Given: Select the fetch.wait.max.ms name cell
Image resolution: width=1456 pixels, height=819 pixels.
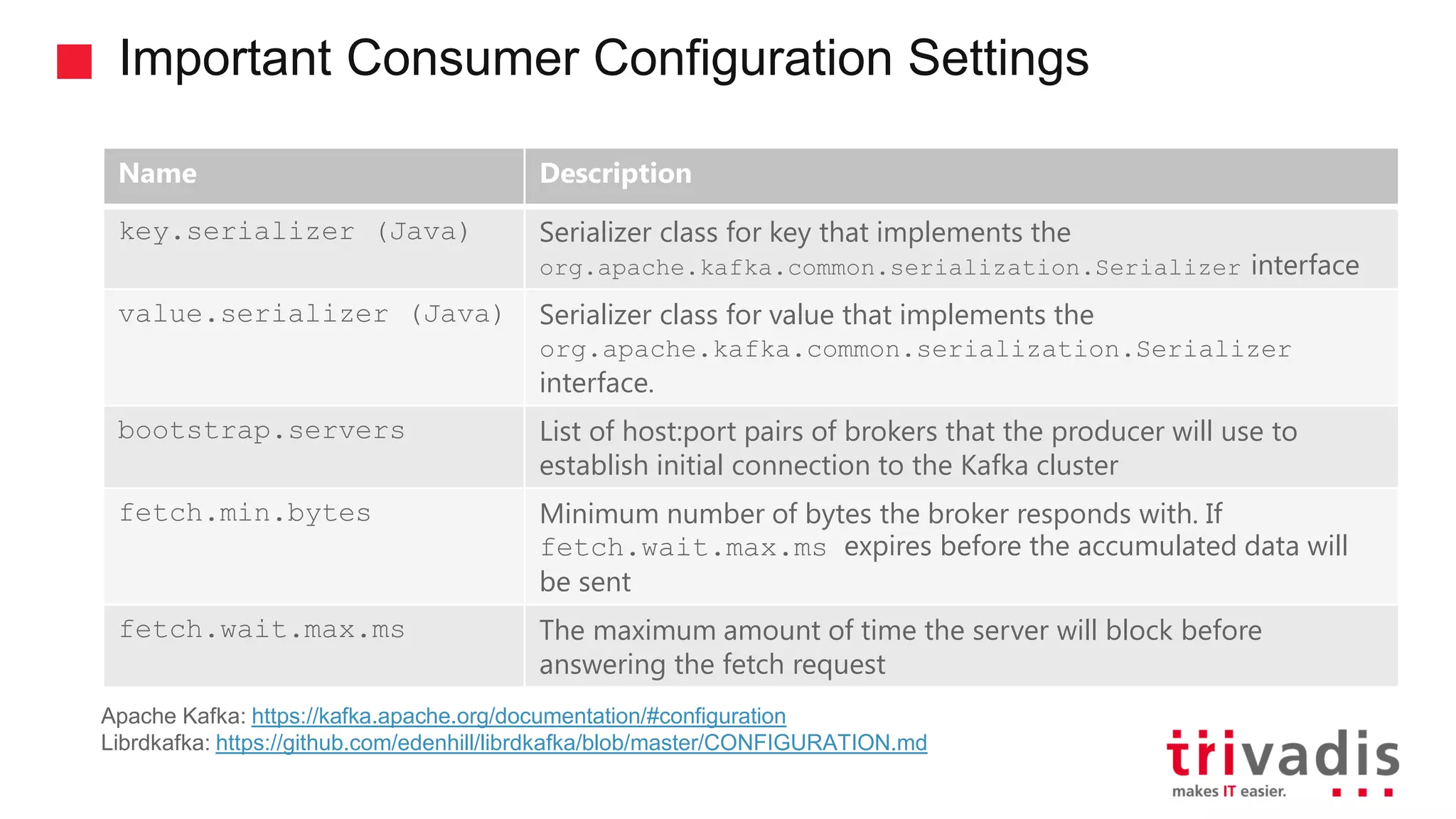Looking at the screenshot, I should (262, 630).
